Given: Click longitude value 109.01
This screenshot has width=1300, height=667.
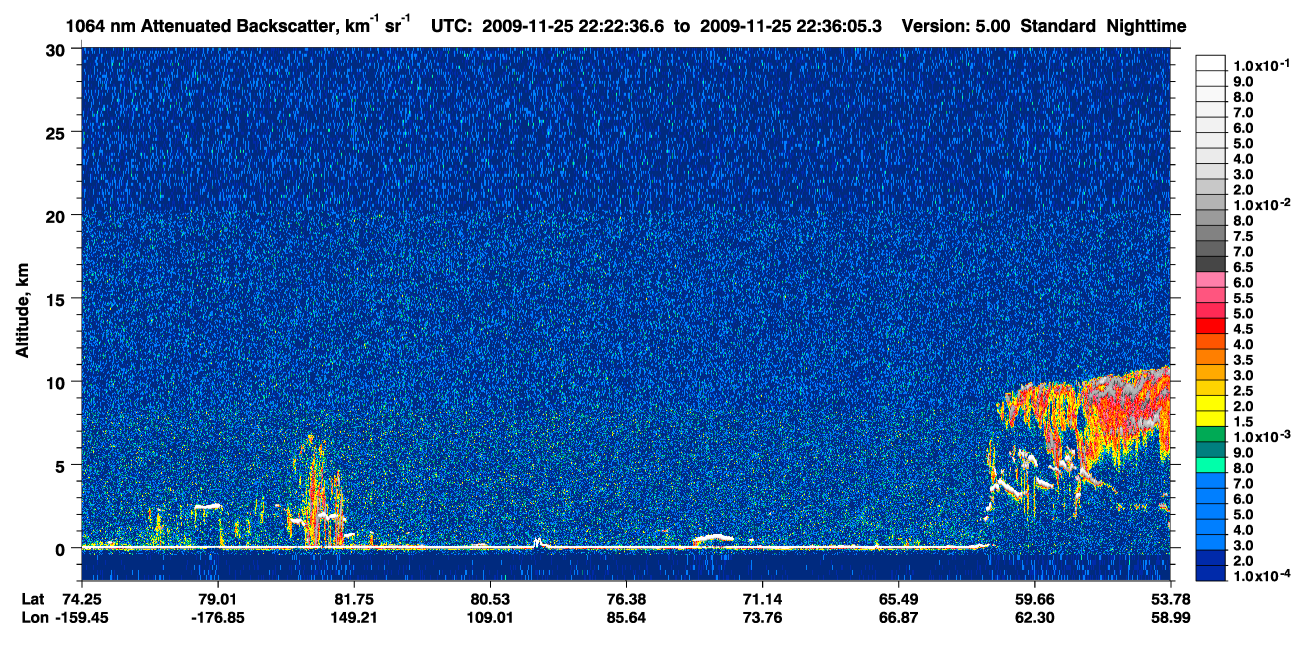Looking at the screenshot, I should (x=490, y=618).
